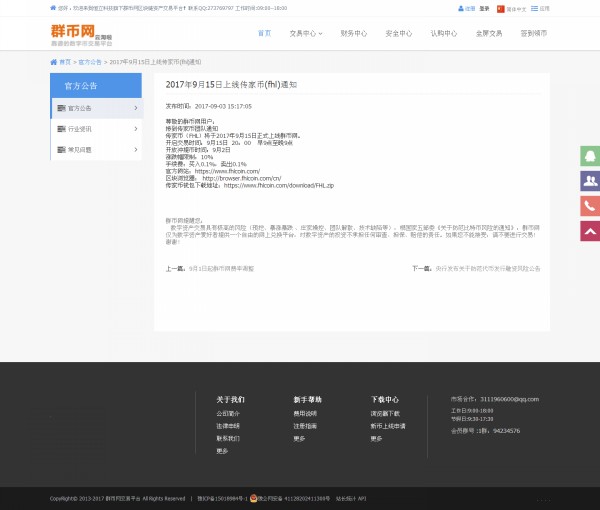Viewport: 600px width, 510px height.
Task: Click 法律申明 in the footer
Action: [x=228, y=426]
